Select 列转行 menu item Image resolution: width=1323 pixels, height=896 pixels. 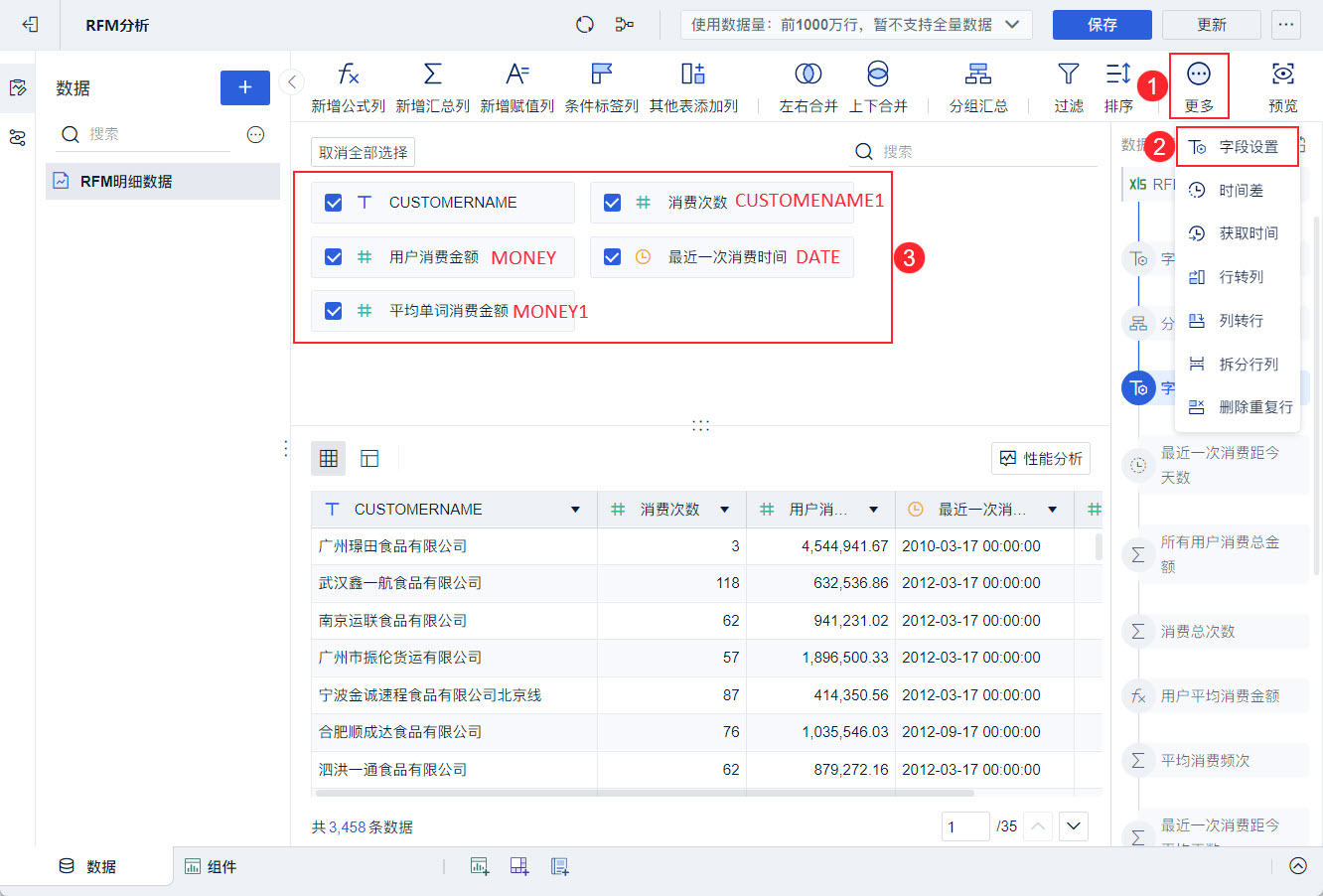tap(1238, 321)
